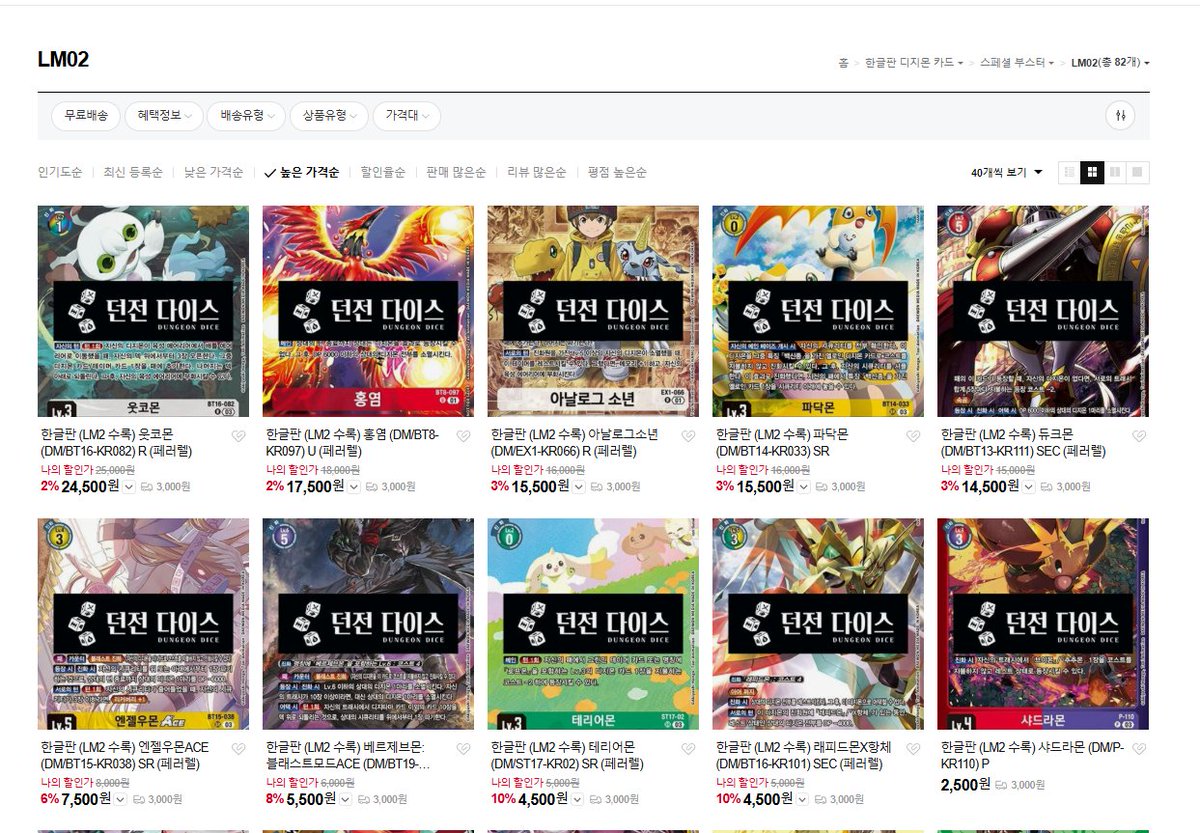This screenshot has width=1200, height=833.
Task: Open the 40개씩 보기 items-per-page dropdown
Action: point(1007,172)
